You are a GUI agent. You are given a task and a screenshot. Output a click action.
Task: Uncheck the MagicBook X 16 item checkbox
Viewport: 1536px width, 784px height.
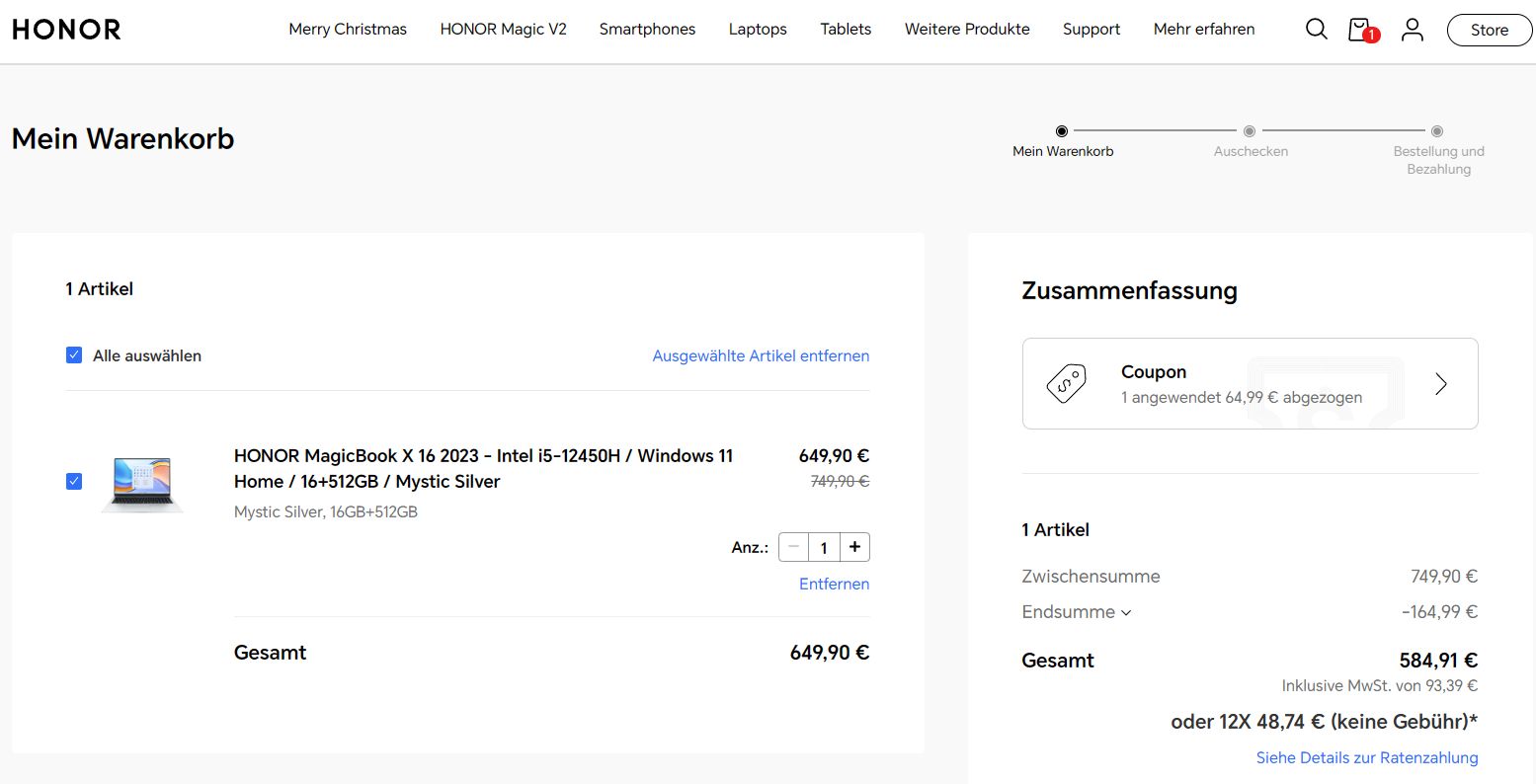(x=74, y=481)
